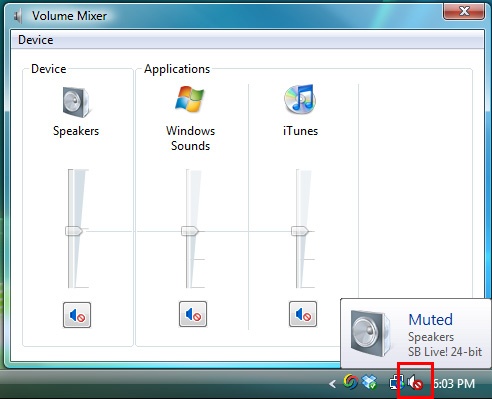Click the "Speakers" device label
Image resolution: width=492 pixels, height=399 pixels.
(76, 131)
